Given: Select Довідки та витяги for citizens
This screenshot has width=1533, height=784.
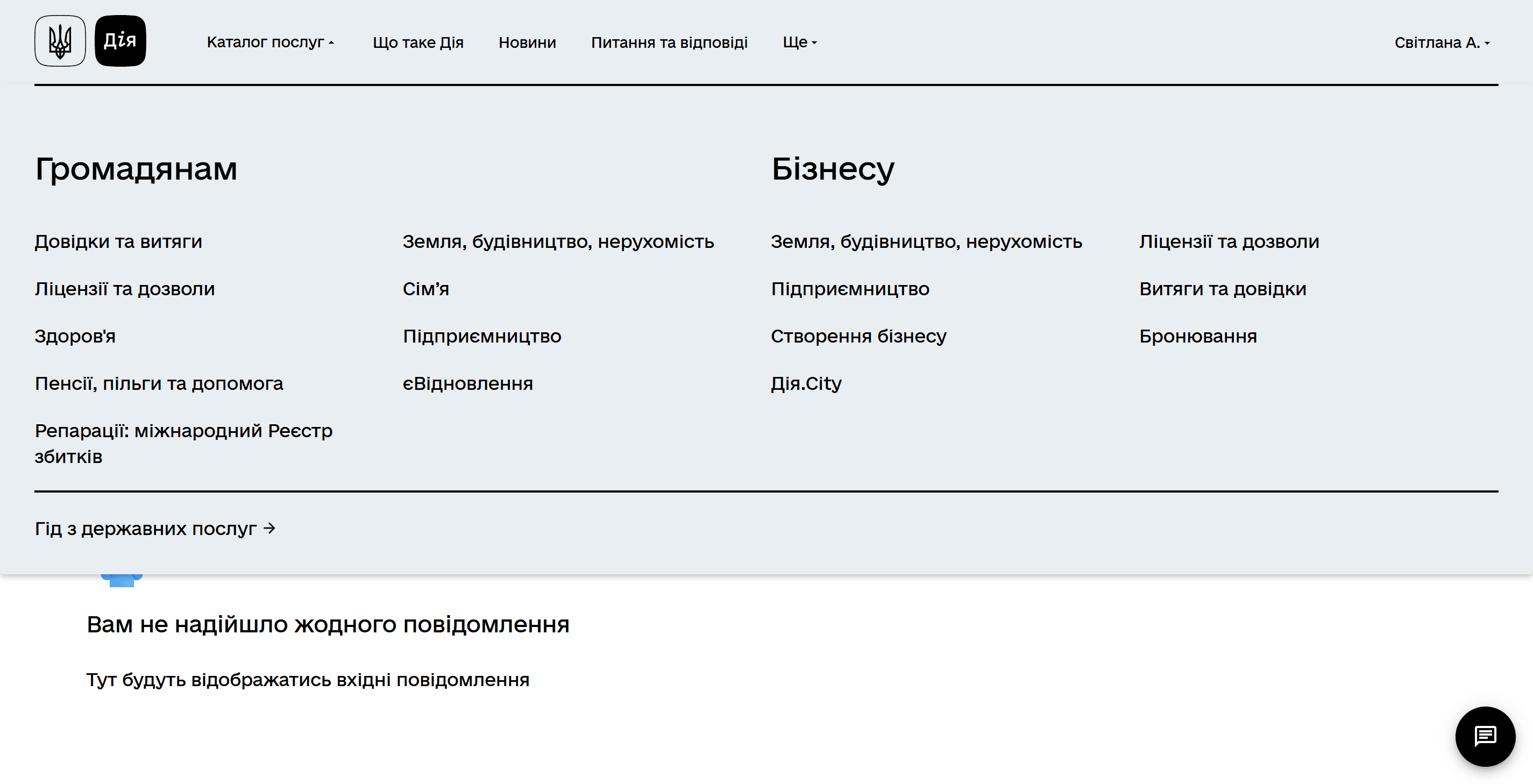Looking at the screenshot, I should [118, 241].
